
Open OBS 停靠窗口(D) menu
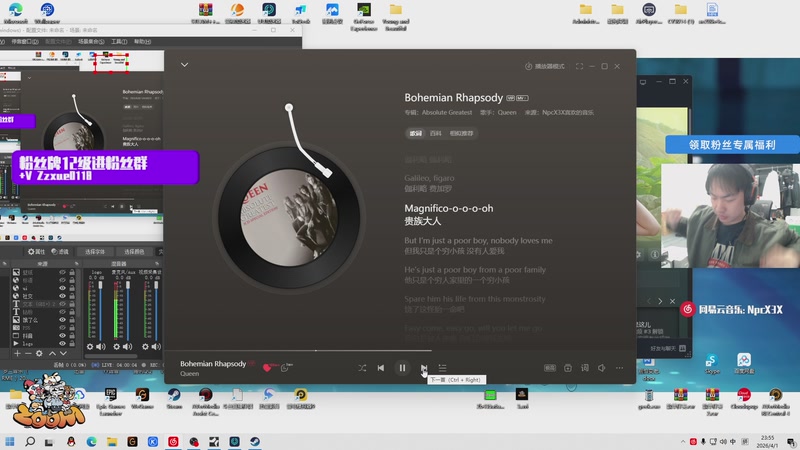(24, 41)
